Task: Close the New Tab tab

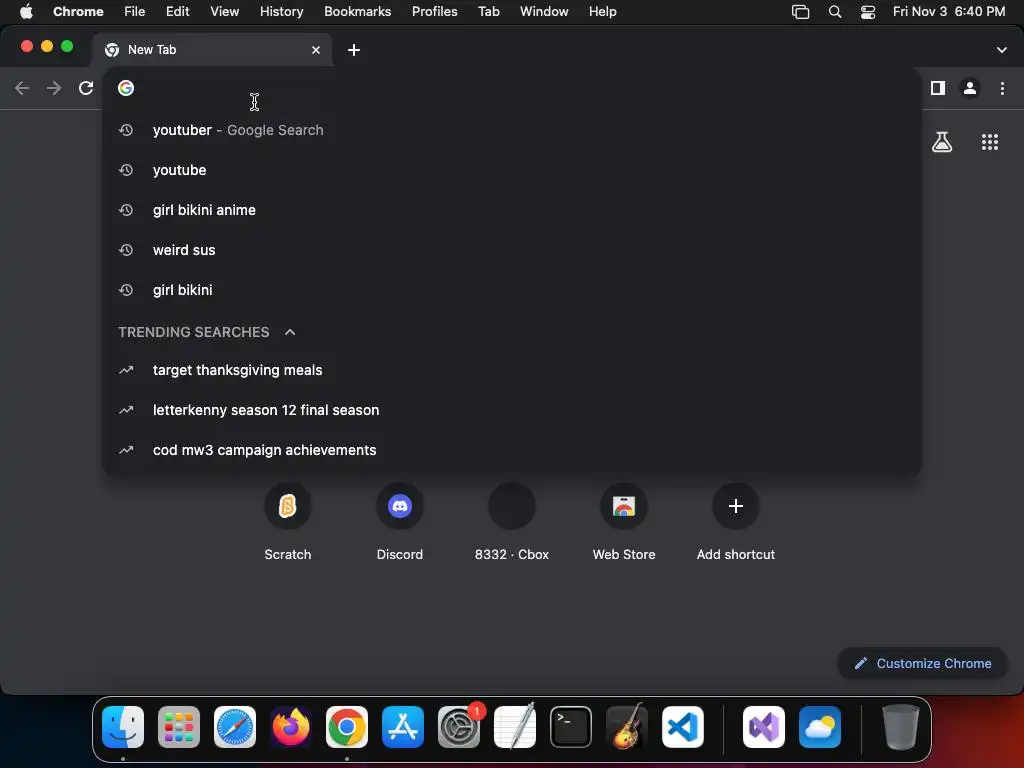Action: pyautogui.click(x=316, y=50)
